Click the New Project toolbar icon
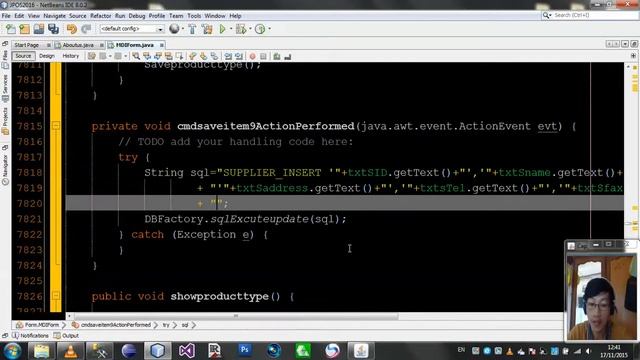Screen dimensions: 640x360 (24, 29)
